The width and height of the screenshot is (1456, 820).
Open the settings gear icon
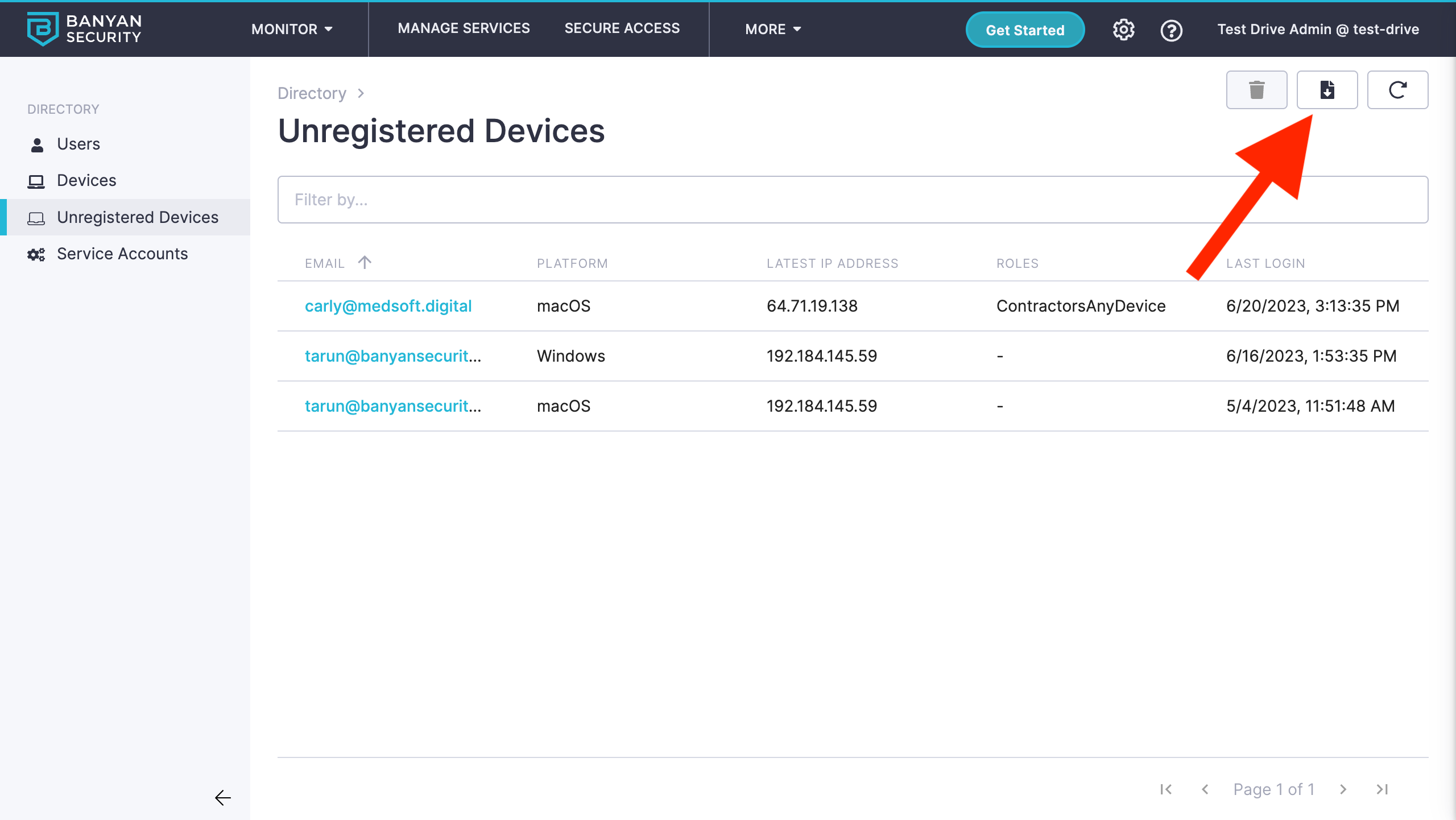(x=1123, y=30)
